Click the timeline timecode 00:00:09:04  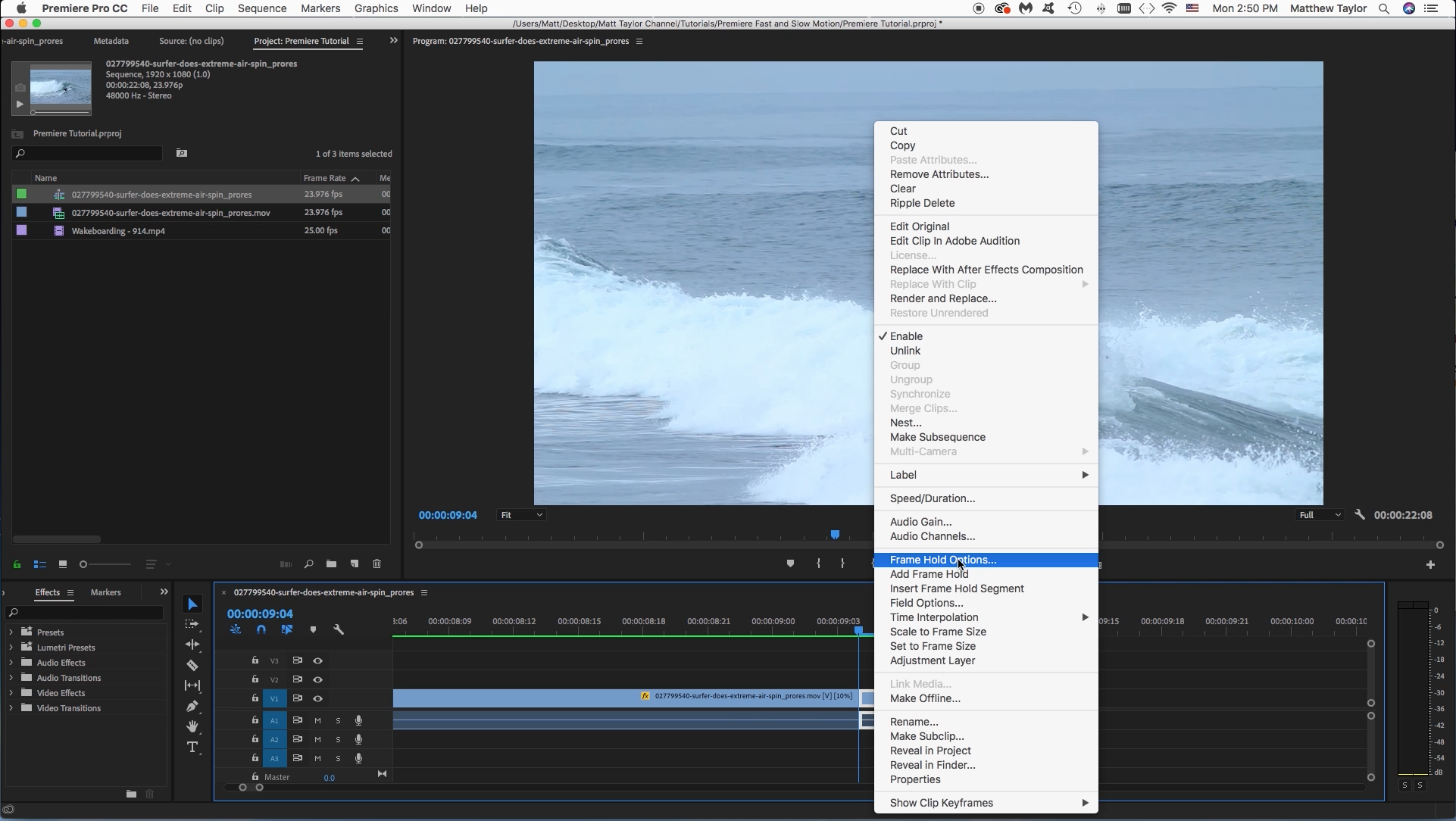[x=260, y=614]
